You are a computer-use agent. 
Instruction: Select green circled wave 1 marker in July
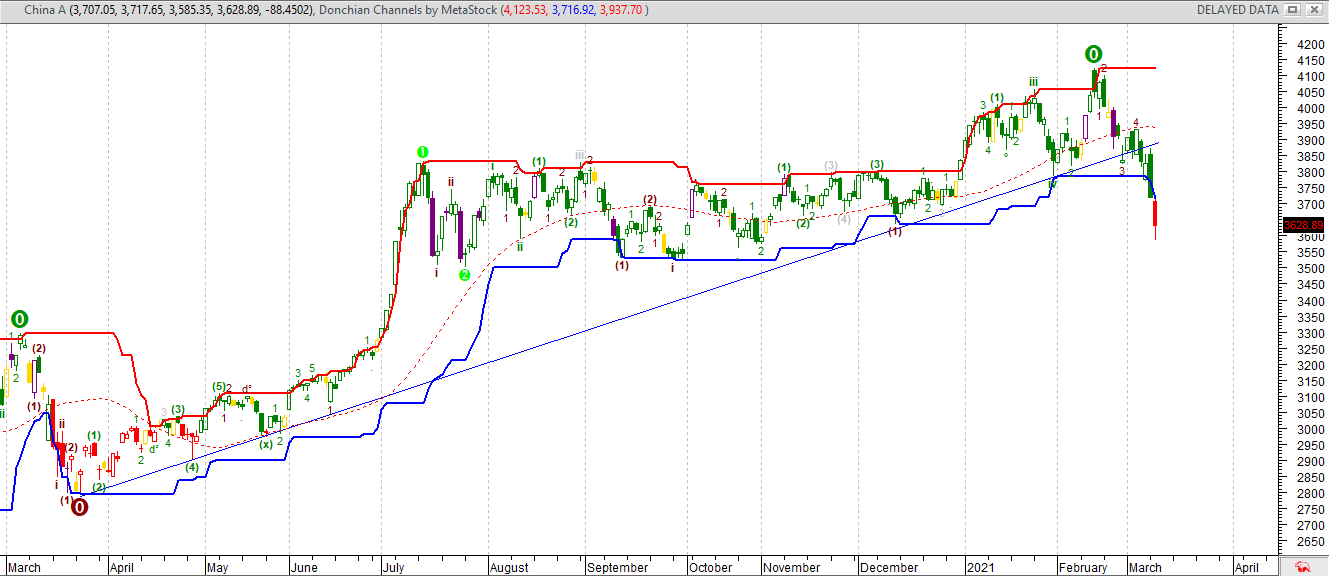(423, 152)
